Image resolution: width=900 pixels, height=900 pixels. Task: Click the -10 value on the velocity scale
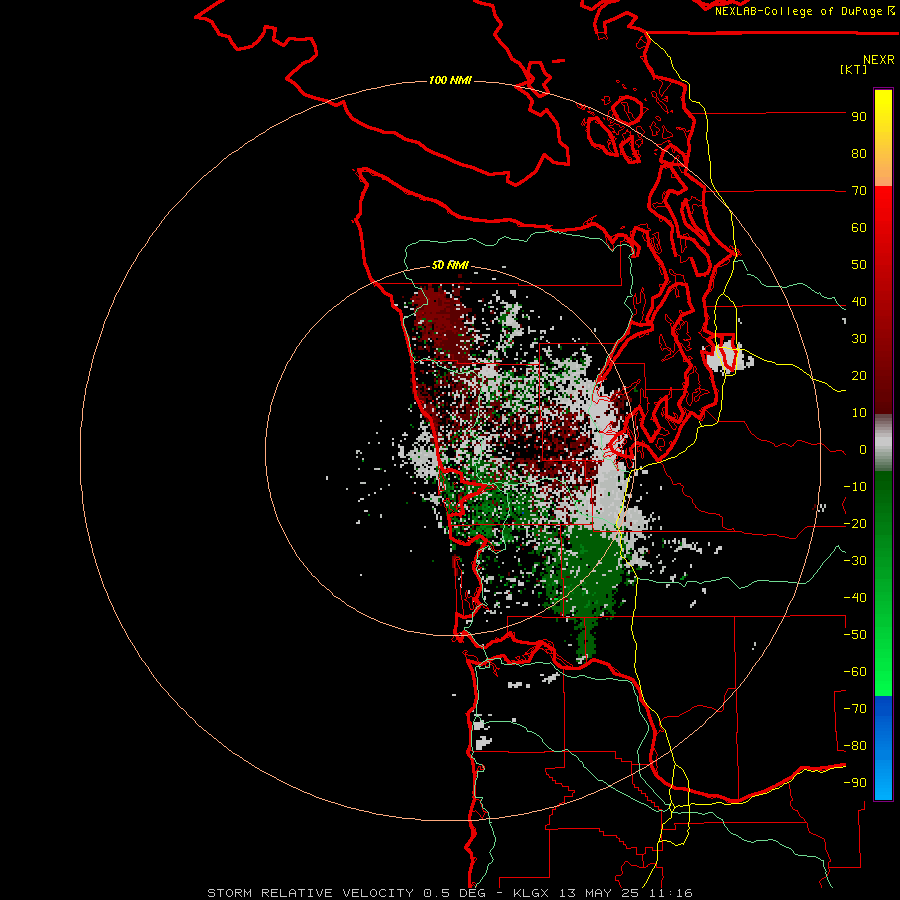pos(855,487)
